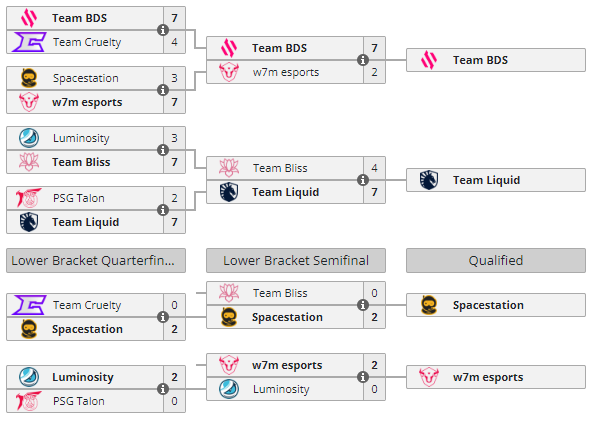Image resolution: width=590 pixels, height=423 pixels.
Task: Select the Lower Bracket Semifinal header
Action: [x=296, y=260]
